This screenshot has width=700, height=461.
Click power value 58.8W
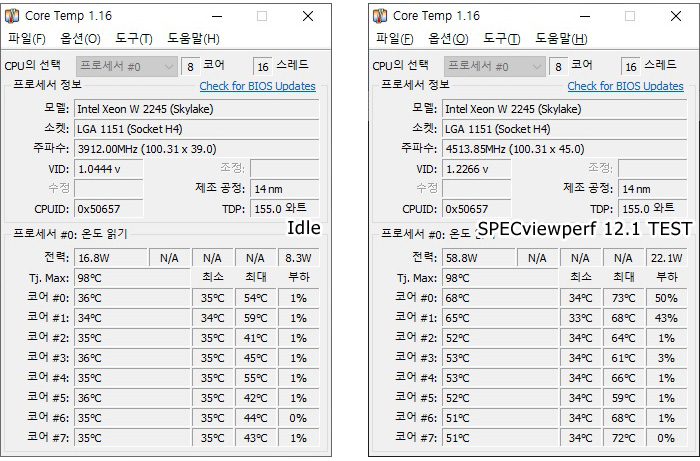tap(479, 258)
